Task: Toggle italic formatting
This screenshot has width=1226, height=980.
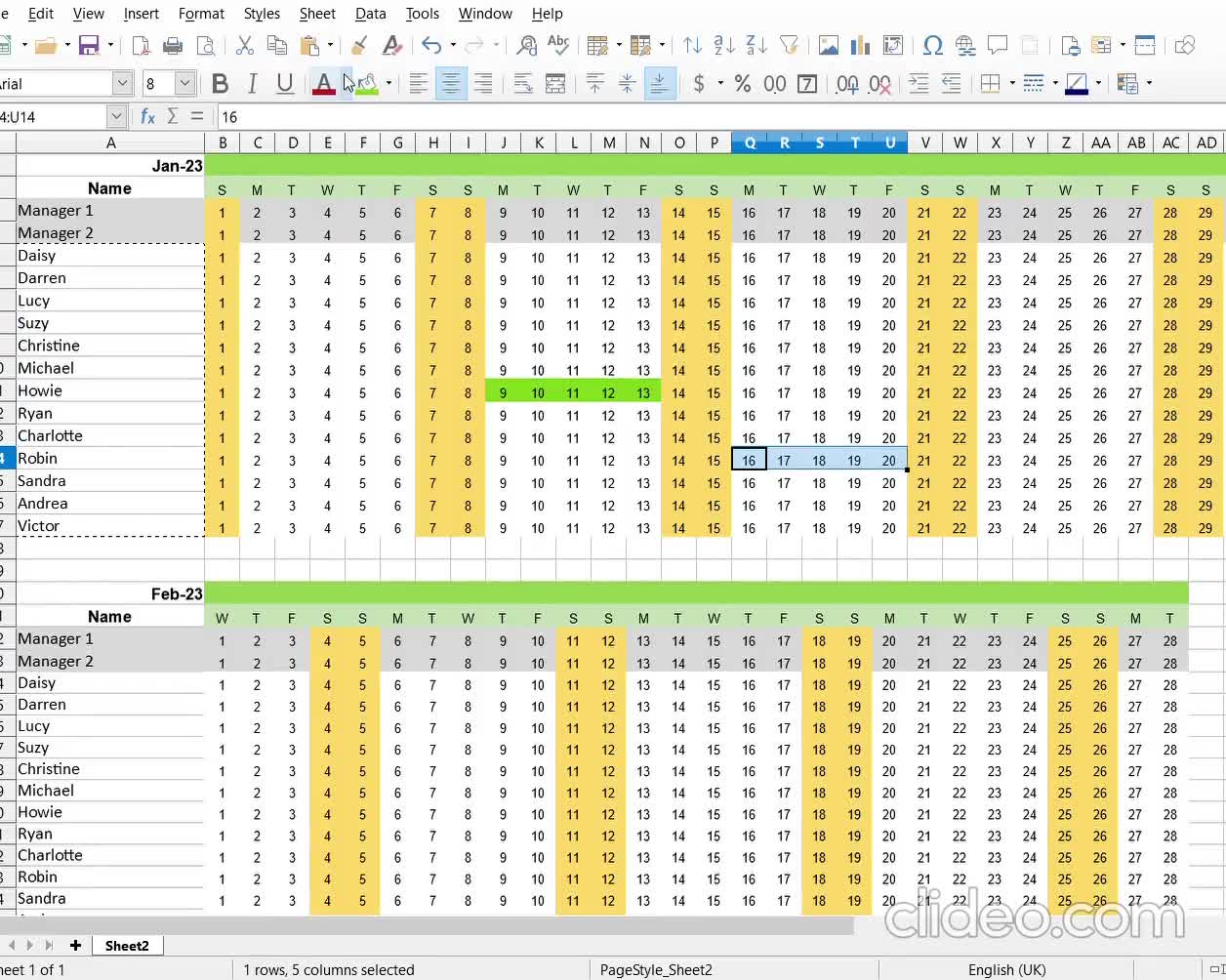Action: click(x=252, y=84)
